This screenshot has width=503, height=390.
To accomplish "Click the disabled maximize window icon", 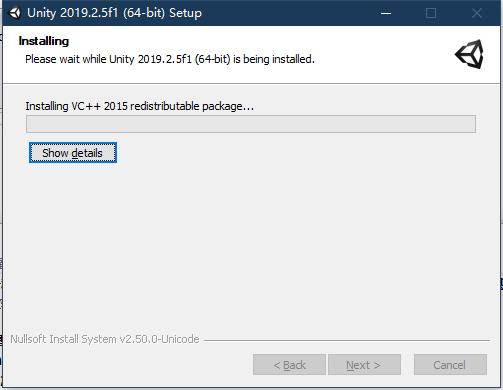I will tap(431, 13).
